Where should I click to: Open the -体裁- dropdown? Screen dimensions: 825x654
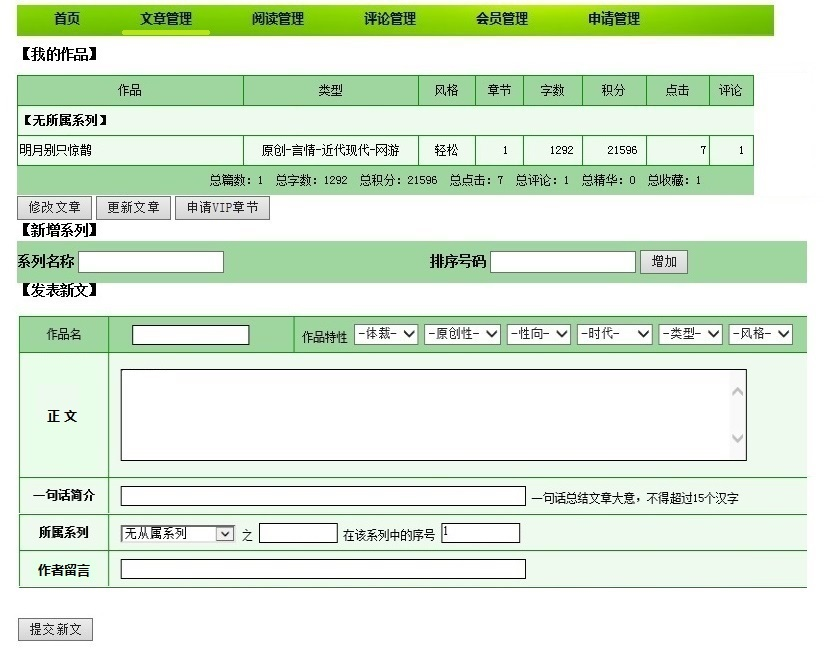(386, 334)
